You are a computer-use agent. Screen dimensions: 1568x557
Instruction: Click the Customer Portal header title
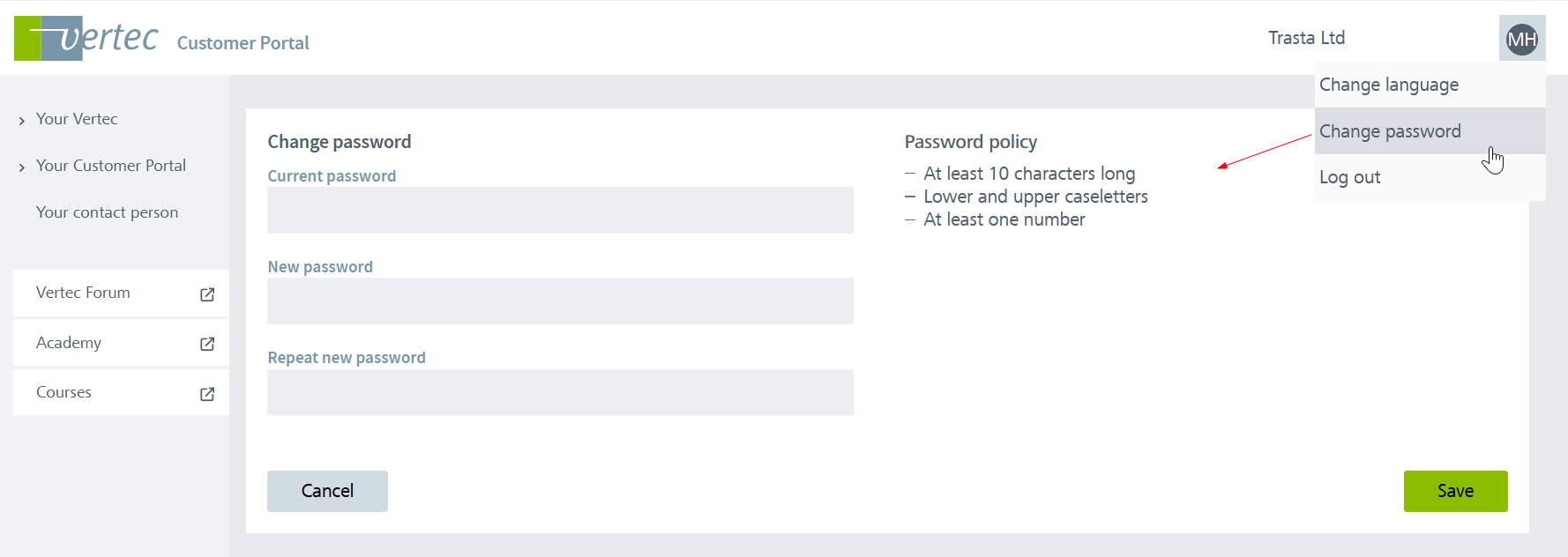243,43
